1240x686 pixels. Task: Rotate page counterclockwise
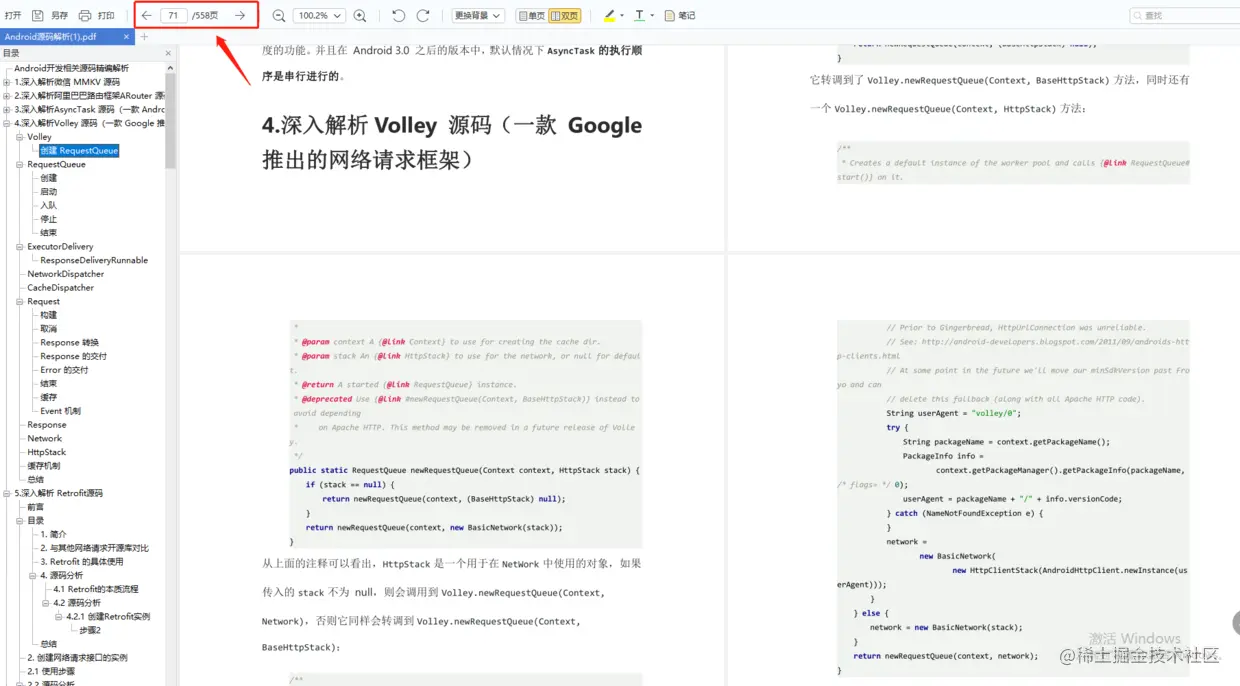click(399, 16)
